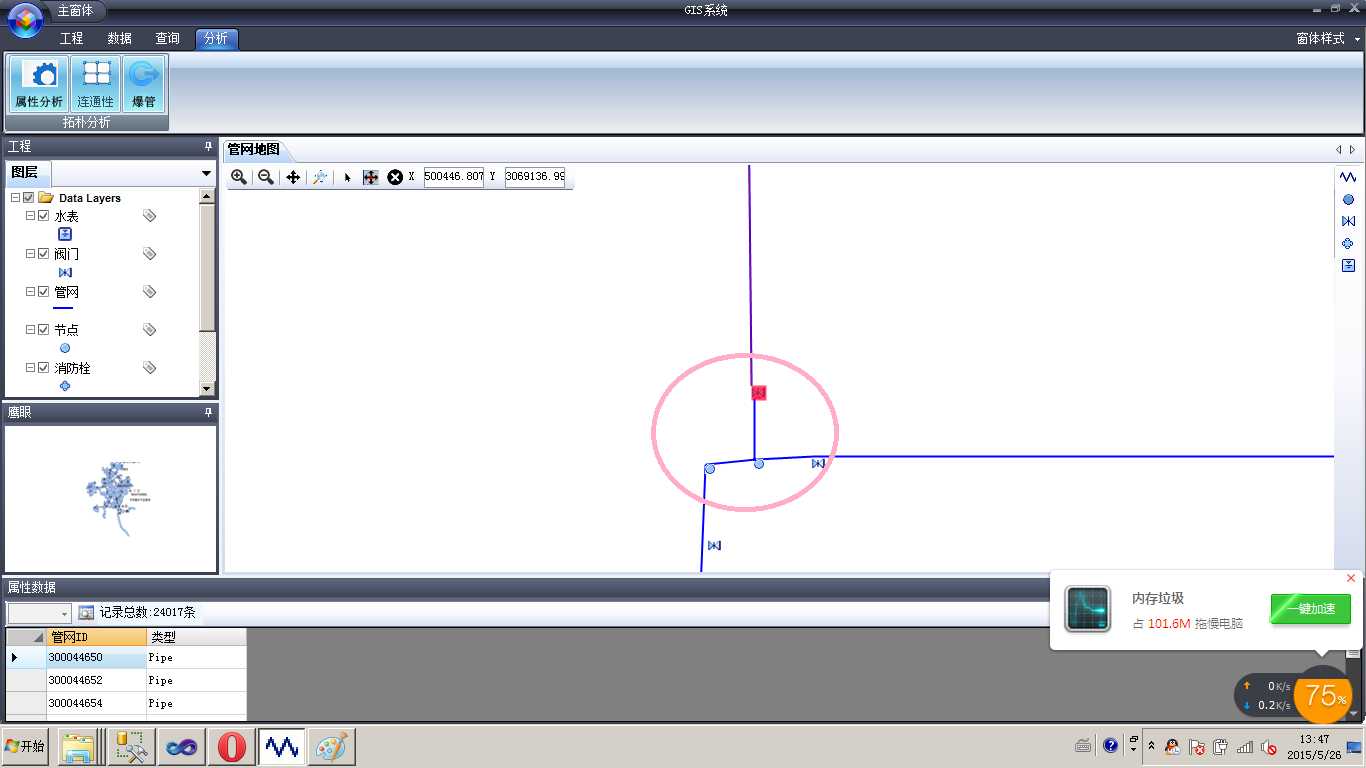Click the black circle X clear icon
The width and height of the screenshot is (1366, 768).
coord(395,177)
